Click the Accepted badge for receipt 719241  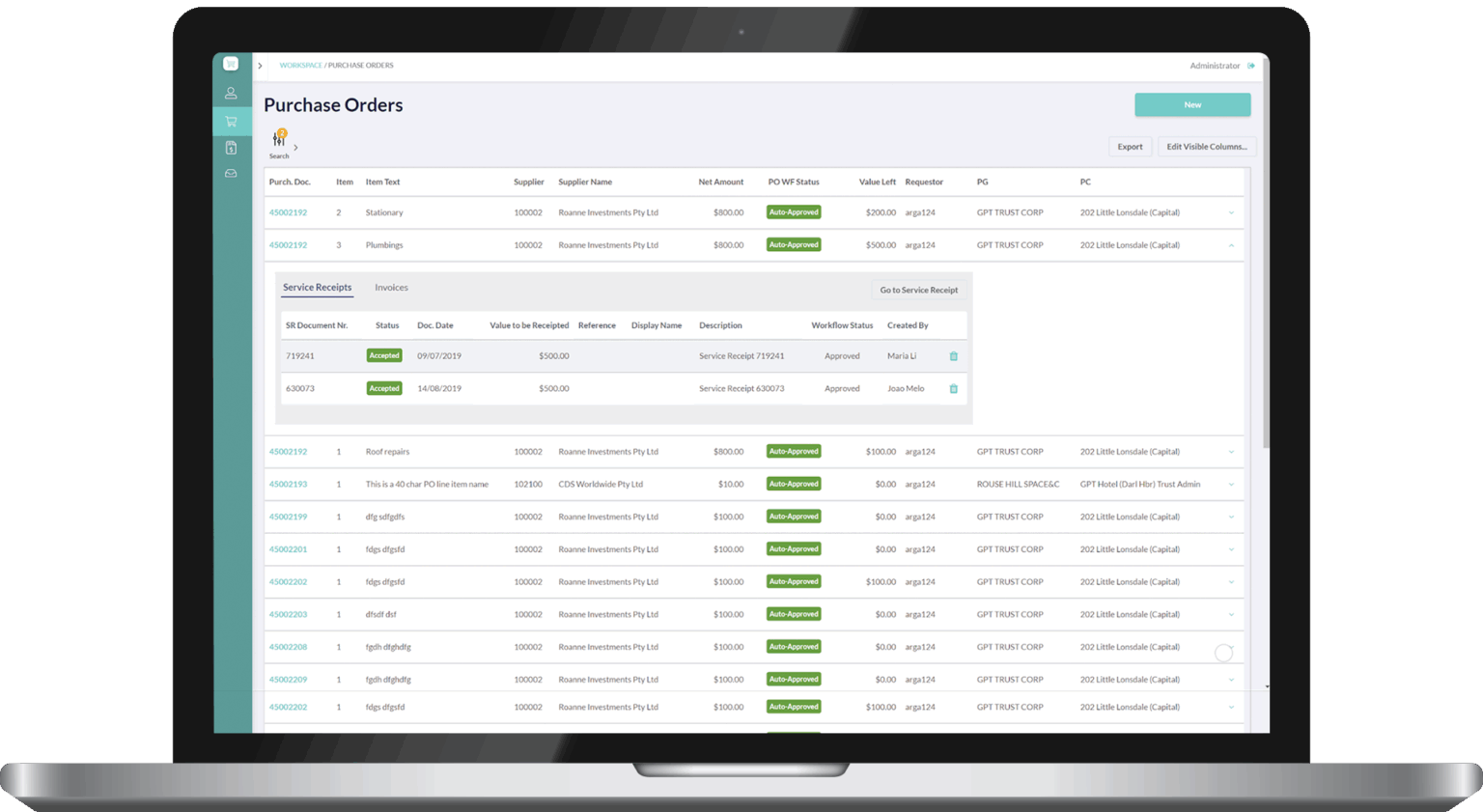pos(384,356)
